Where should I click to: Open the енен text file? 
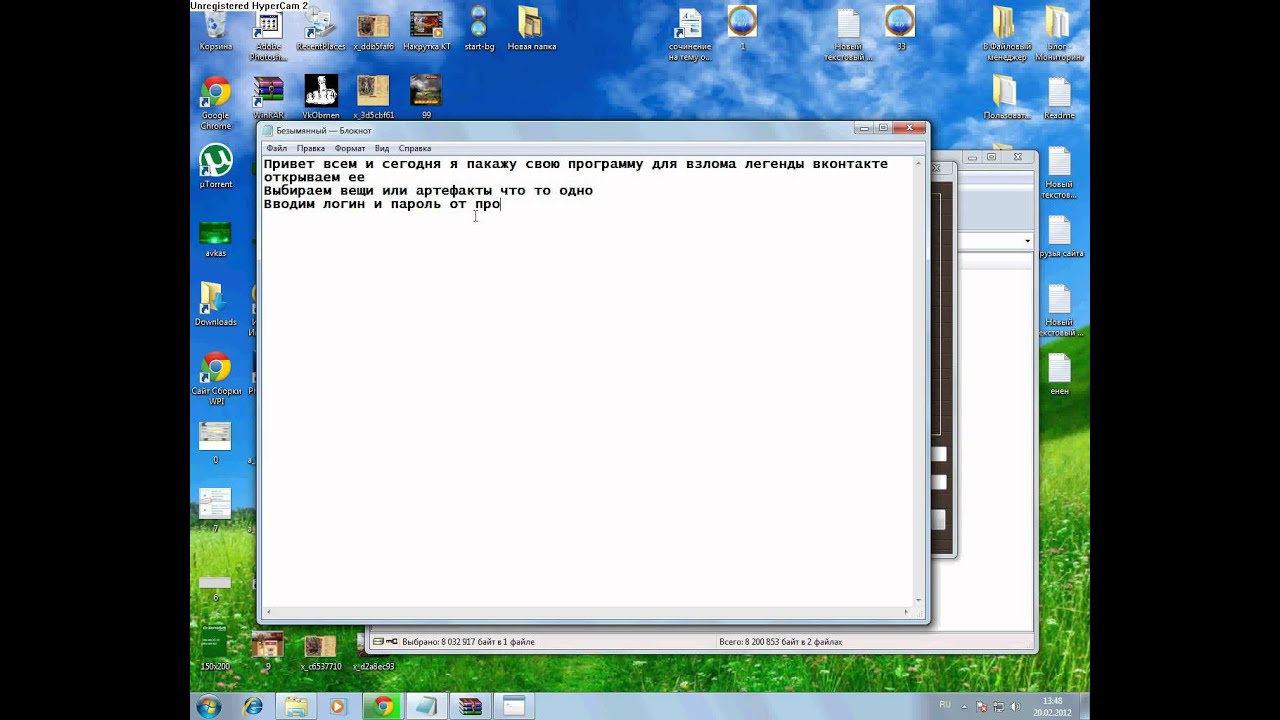(x=1059, y=374)
